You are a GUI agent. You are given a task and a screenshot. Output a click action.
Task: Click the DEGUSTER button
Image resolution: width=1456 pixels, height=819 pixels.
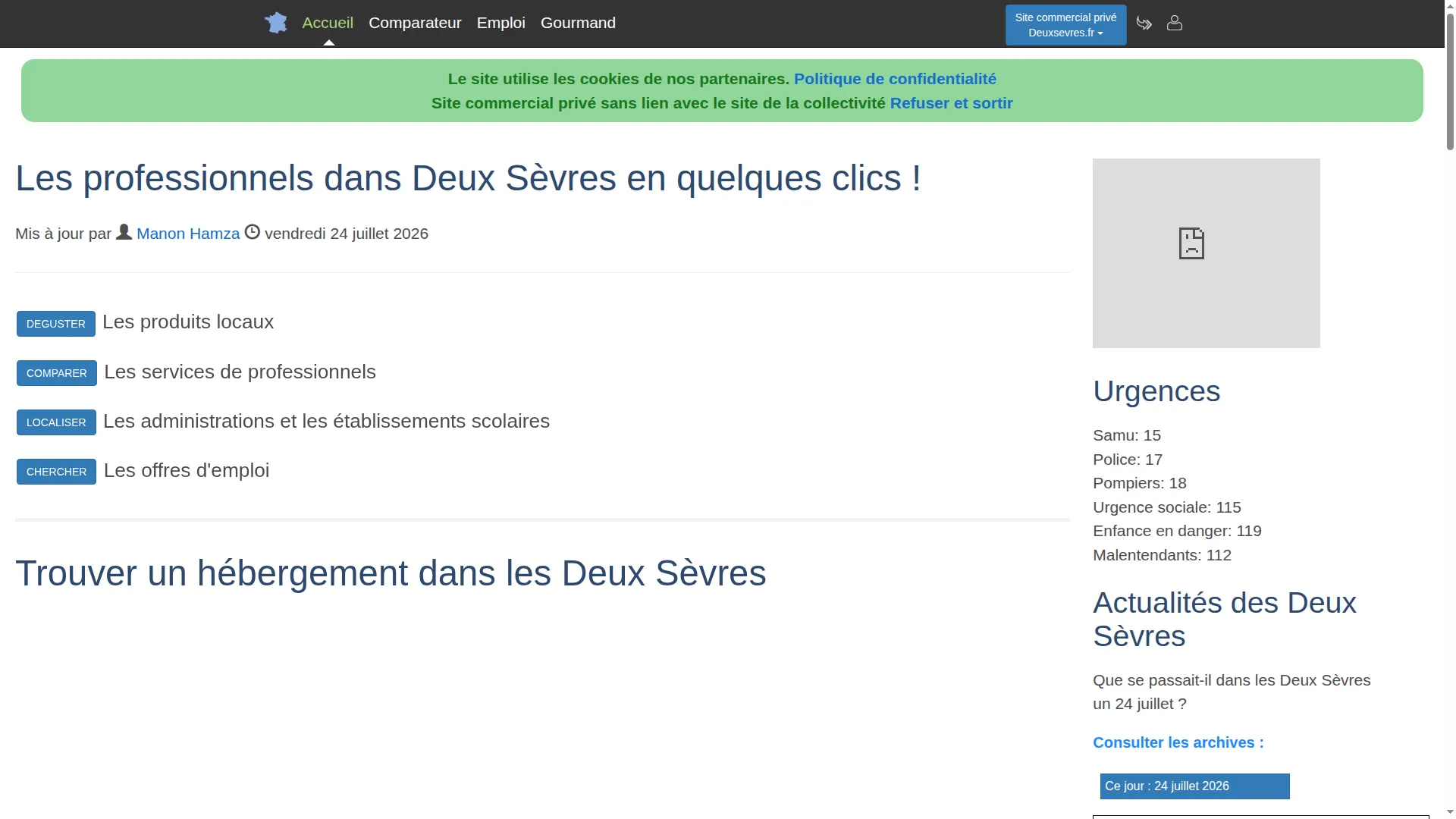tap(56, 324)
